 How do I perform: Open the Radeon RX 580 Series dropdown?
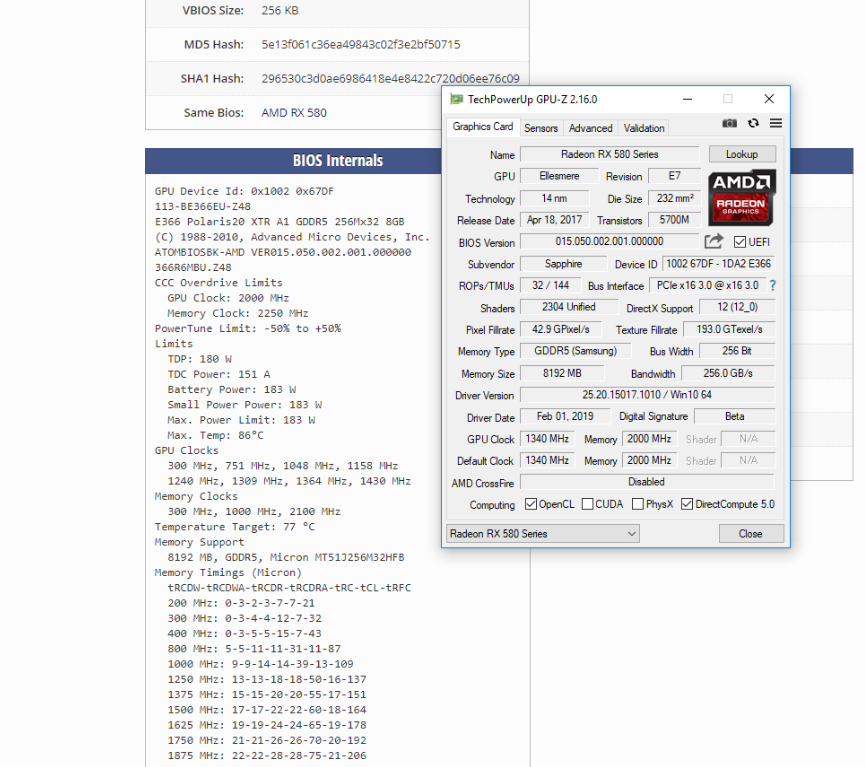542,534
